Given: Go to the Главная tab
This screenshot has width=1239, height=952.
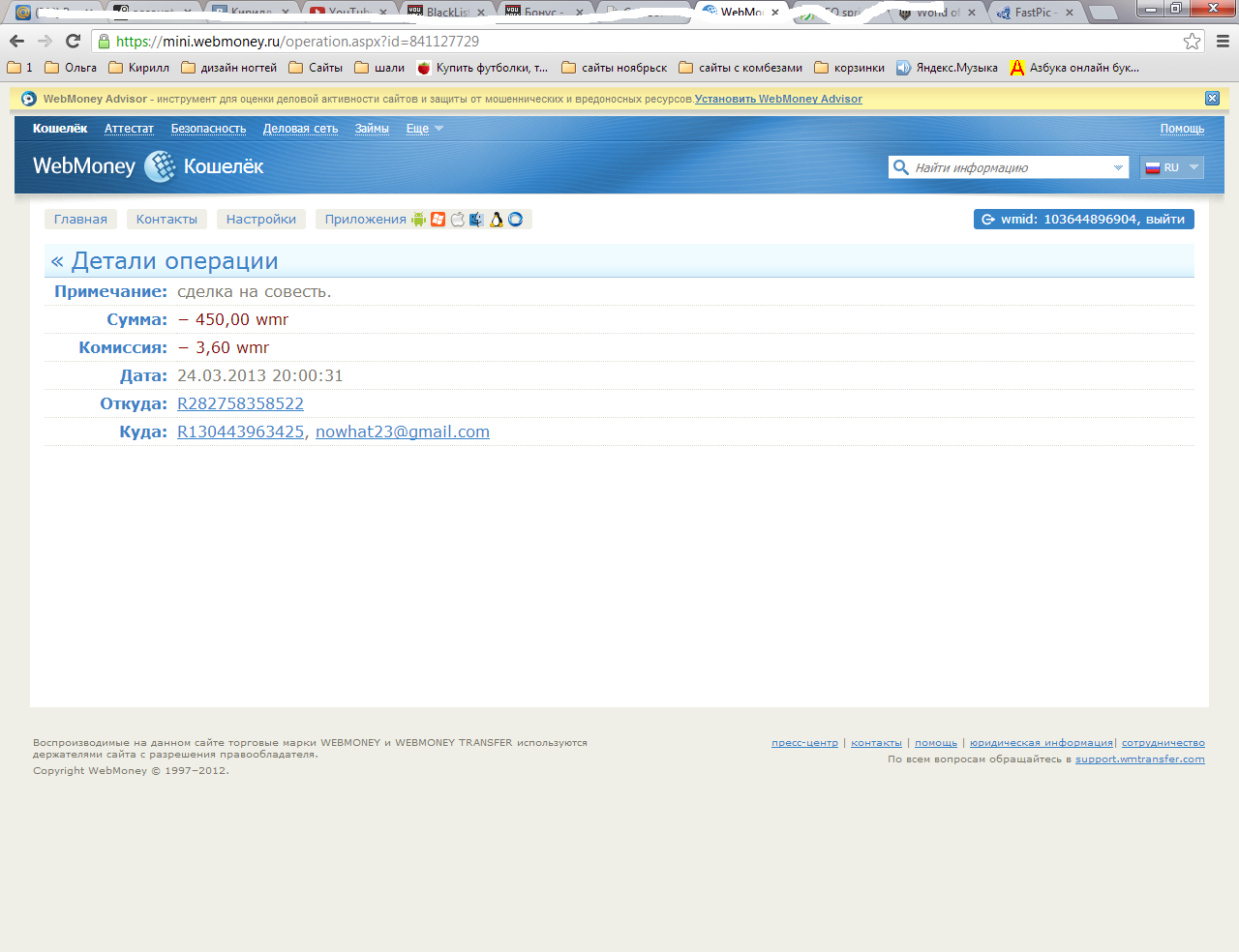Looking at the screenshot, I should (80, 220).
